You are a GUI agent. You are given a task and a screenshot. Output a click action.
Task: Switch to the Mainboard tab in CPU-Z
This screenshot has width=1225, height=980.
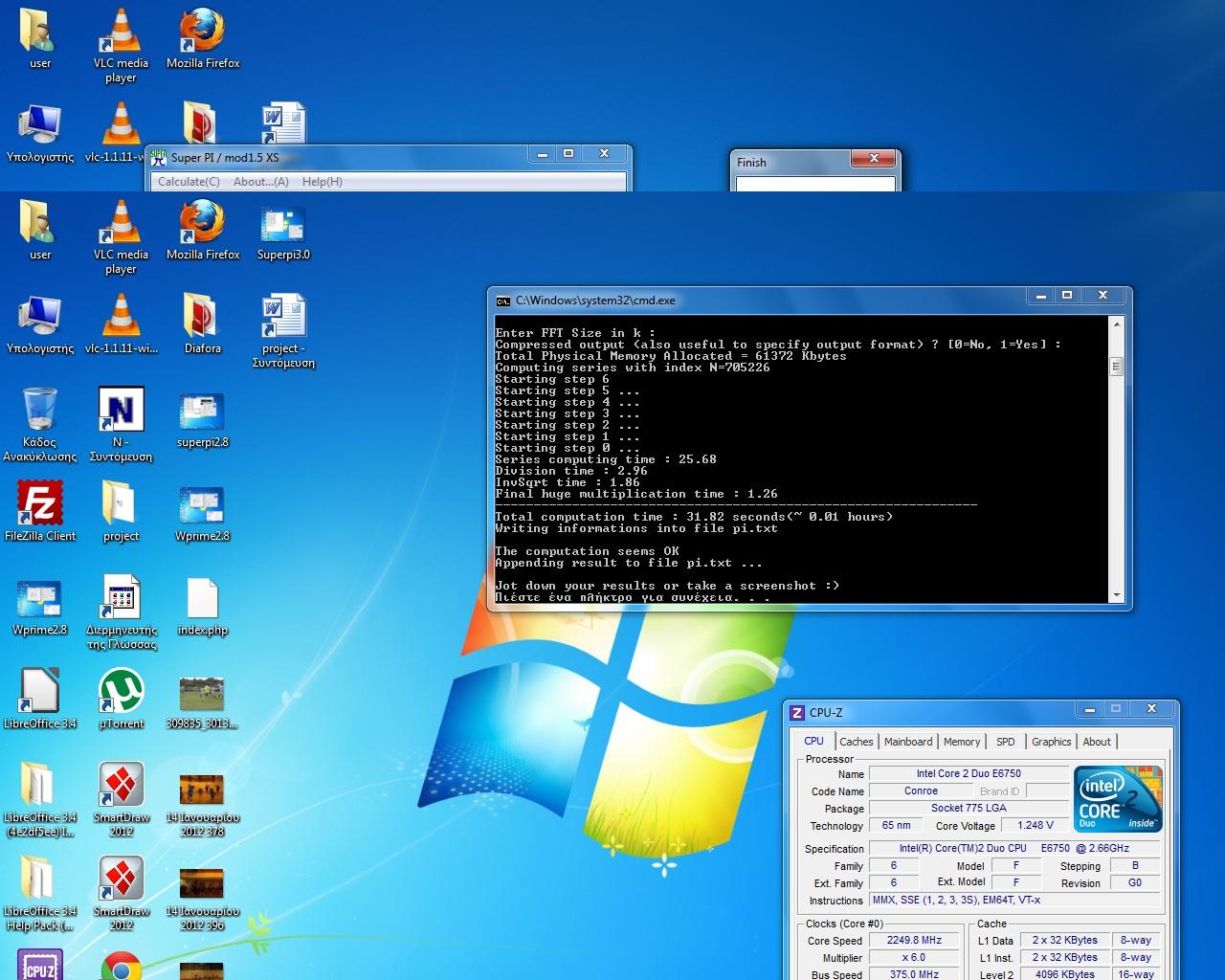pyautogui.click(x=908, y=742)
